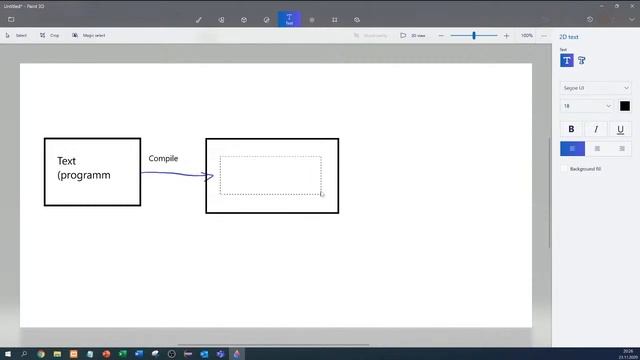Screen dimensions: 640x360
Task: Click the Select tool
Action: [16, 36]
